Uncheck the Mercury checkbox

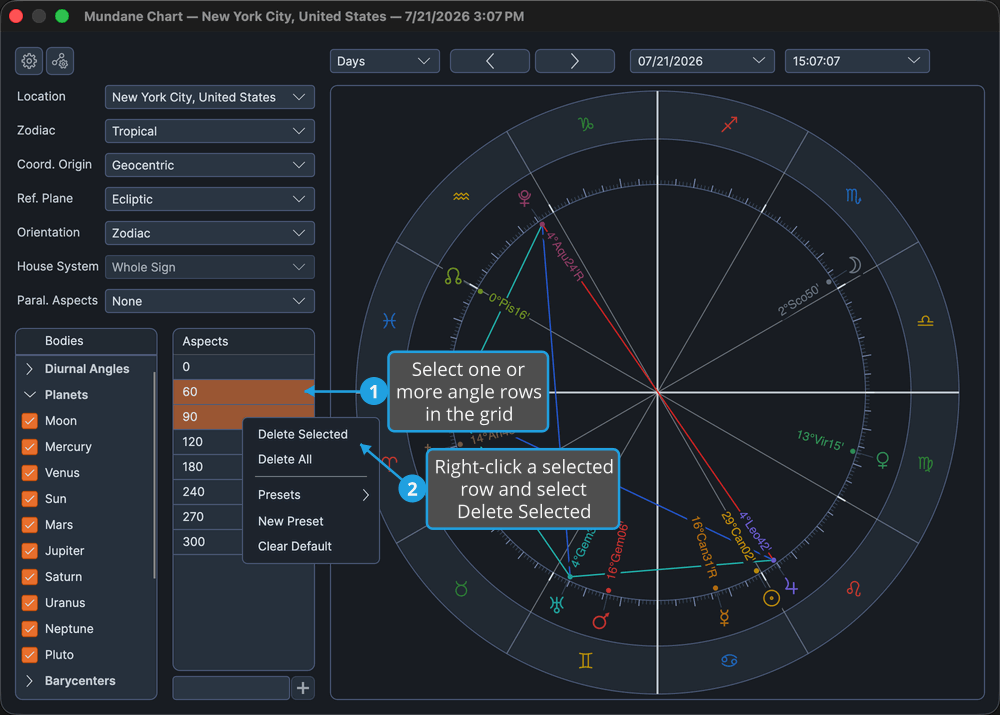coord(29,447)
